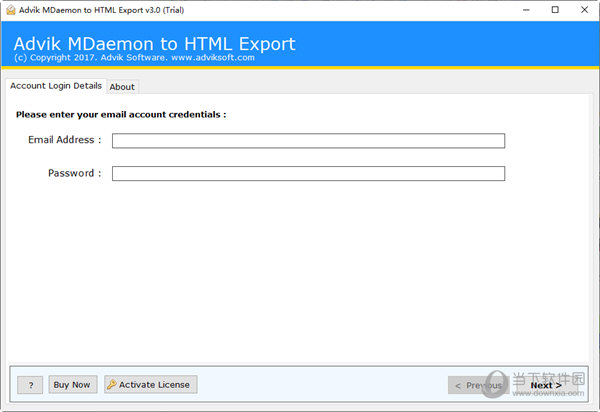Go forward with the Next button
600x412 pixels.
546,385
